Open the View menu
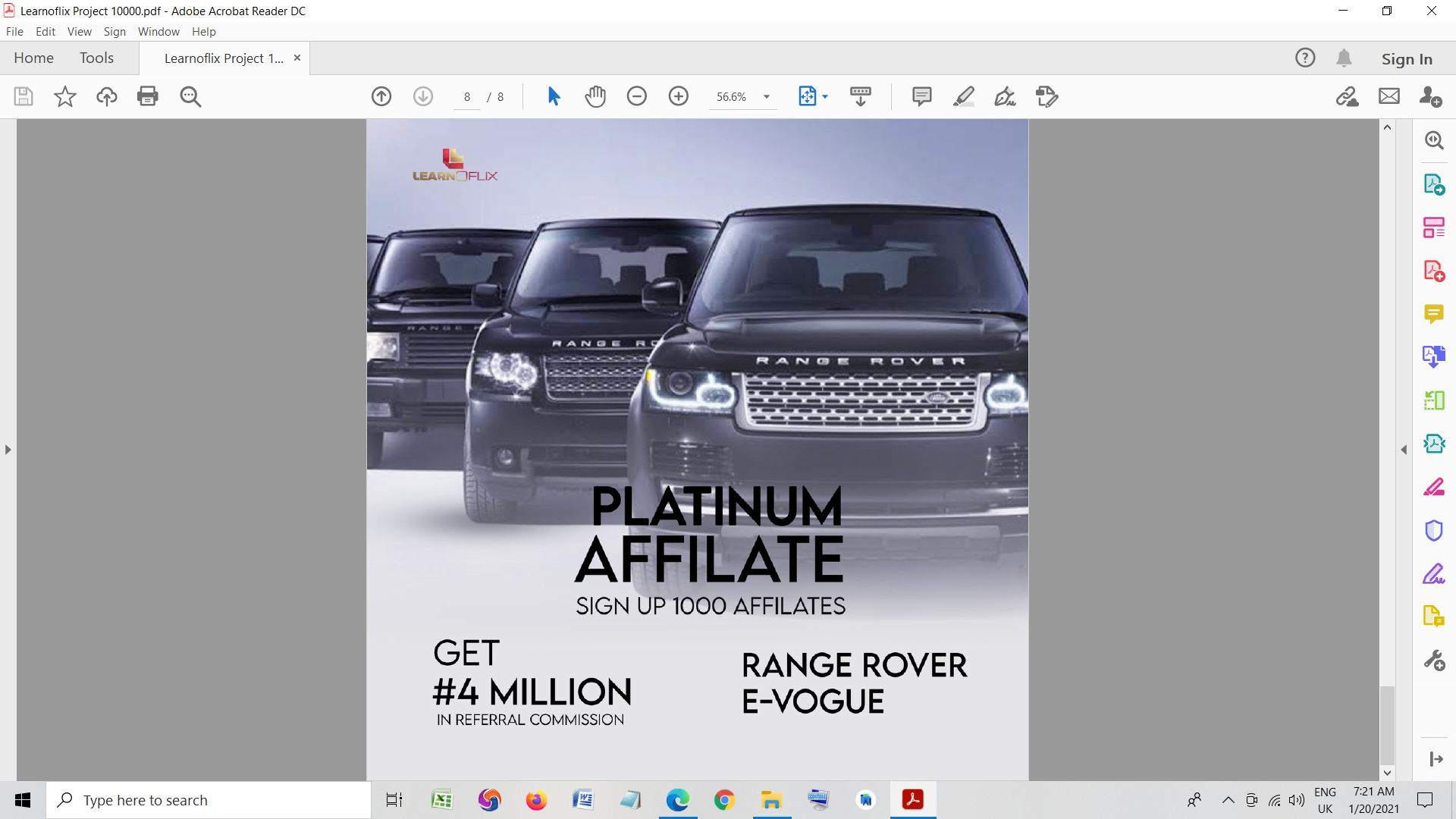Viewport: 1456px width, 819px height. [79, 31]
